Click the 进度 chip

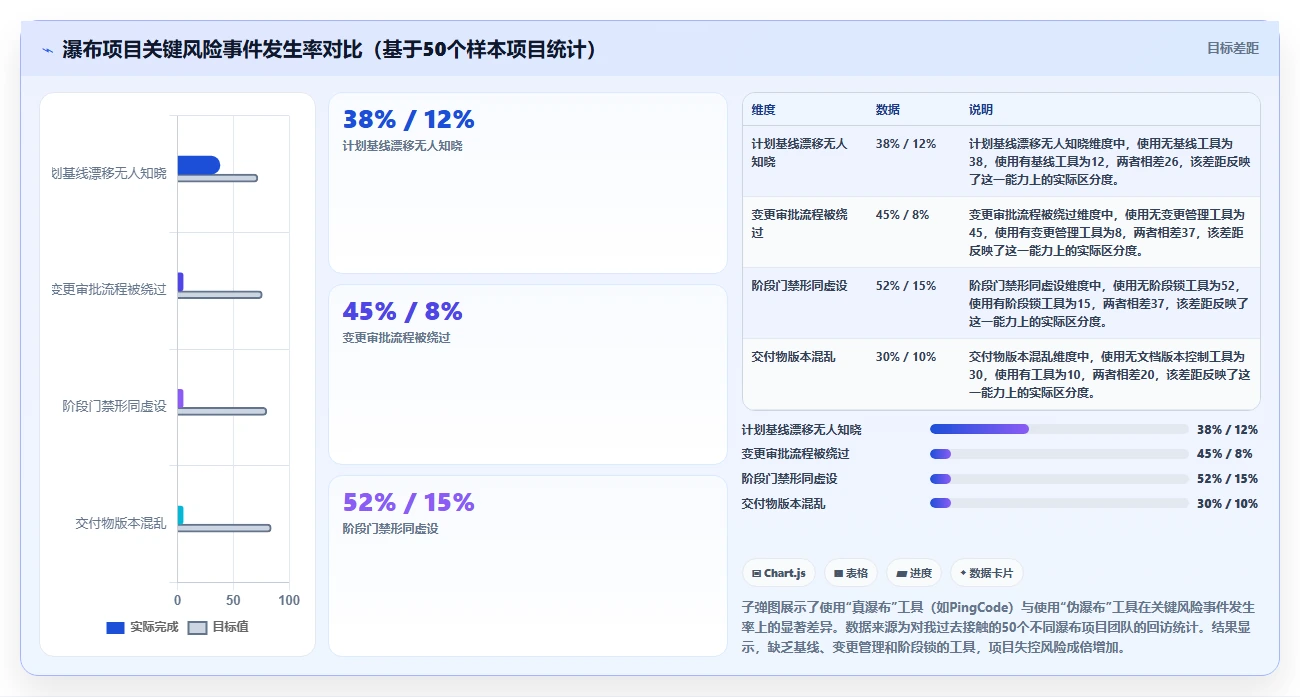914,573
